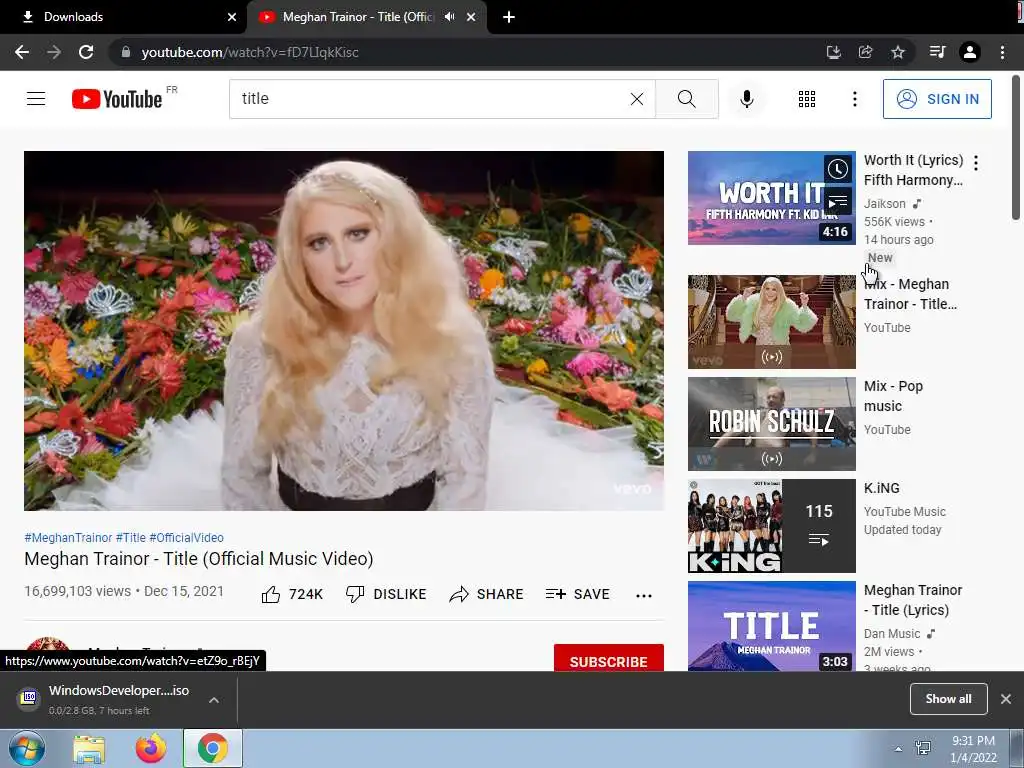Go forward with the browser arrow
This screenshot has width=1024, height=768.
54,52
